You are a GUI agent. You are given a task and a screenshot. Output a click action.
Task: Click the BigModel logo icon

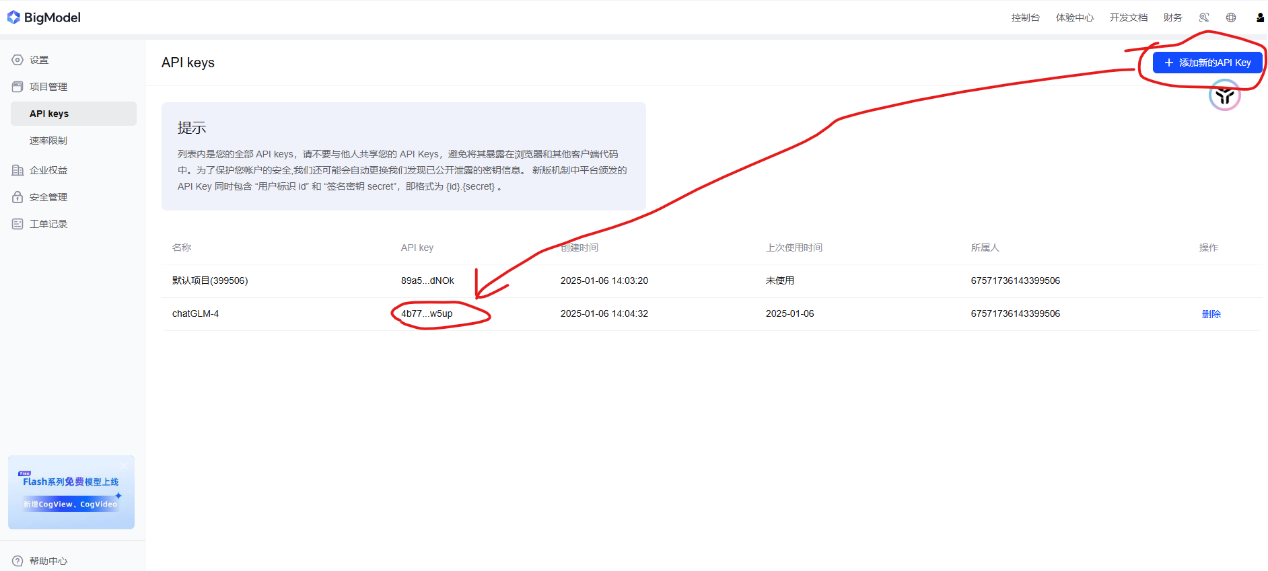(x=13, y=17)
